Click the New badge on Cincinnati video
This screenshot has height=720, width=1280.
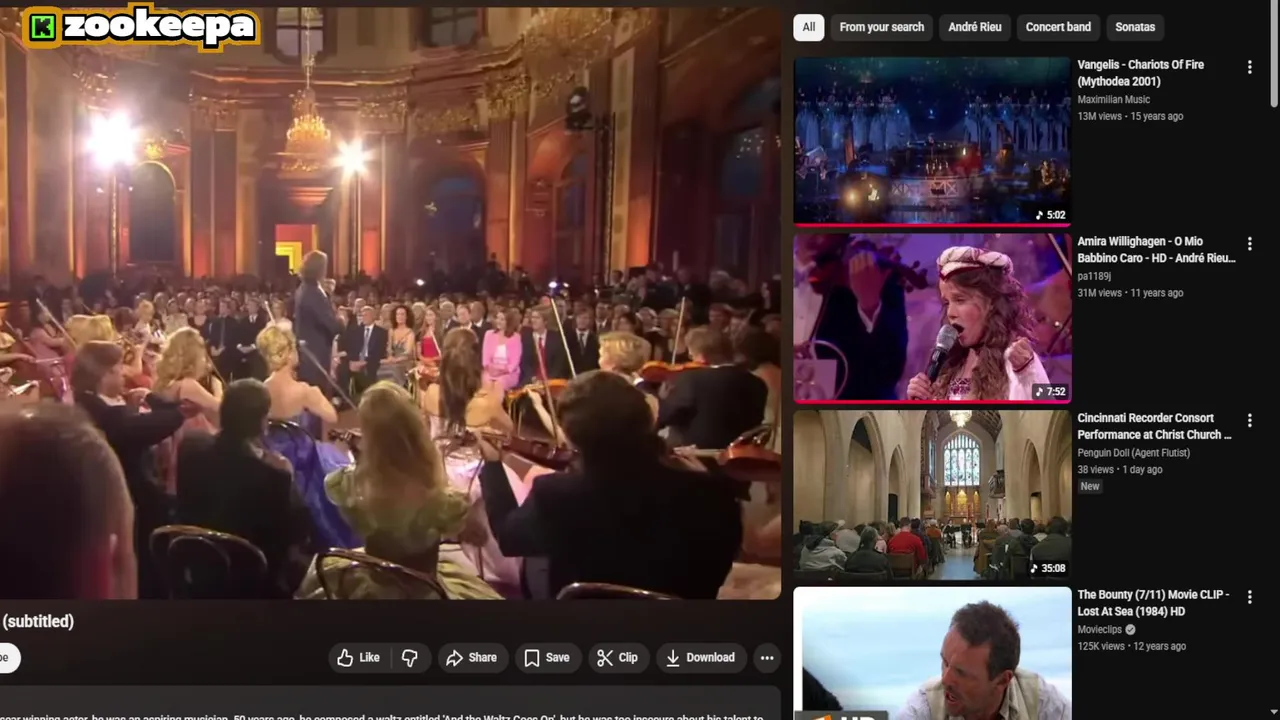[1090, 486]
